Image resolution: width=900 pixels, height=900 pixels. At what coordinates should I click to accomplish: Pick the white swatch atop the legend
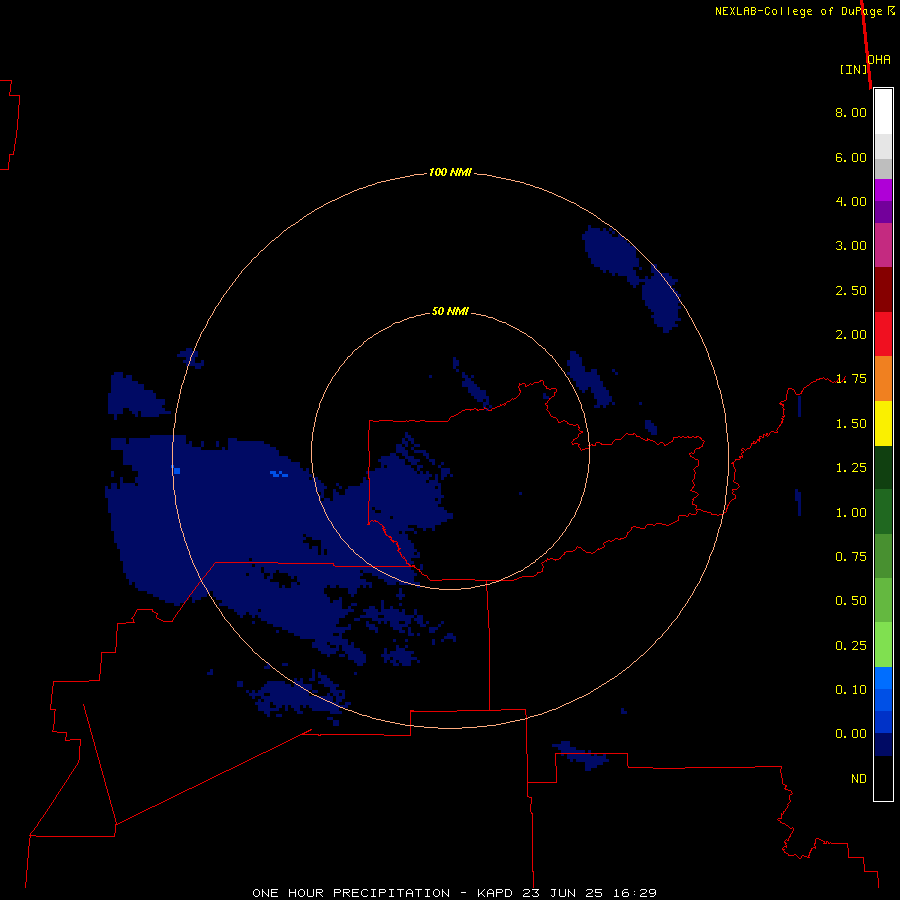(883, 112)
